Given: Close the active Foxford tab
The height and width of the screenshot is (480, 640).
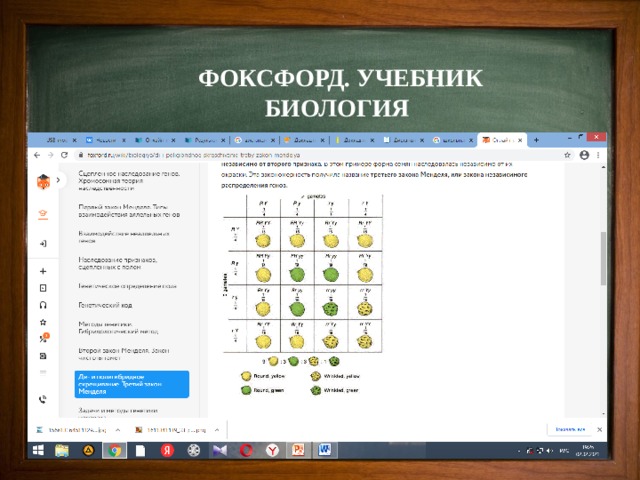Looking at the screenshot, I should (520, 140).
